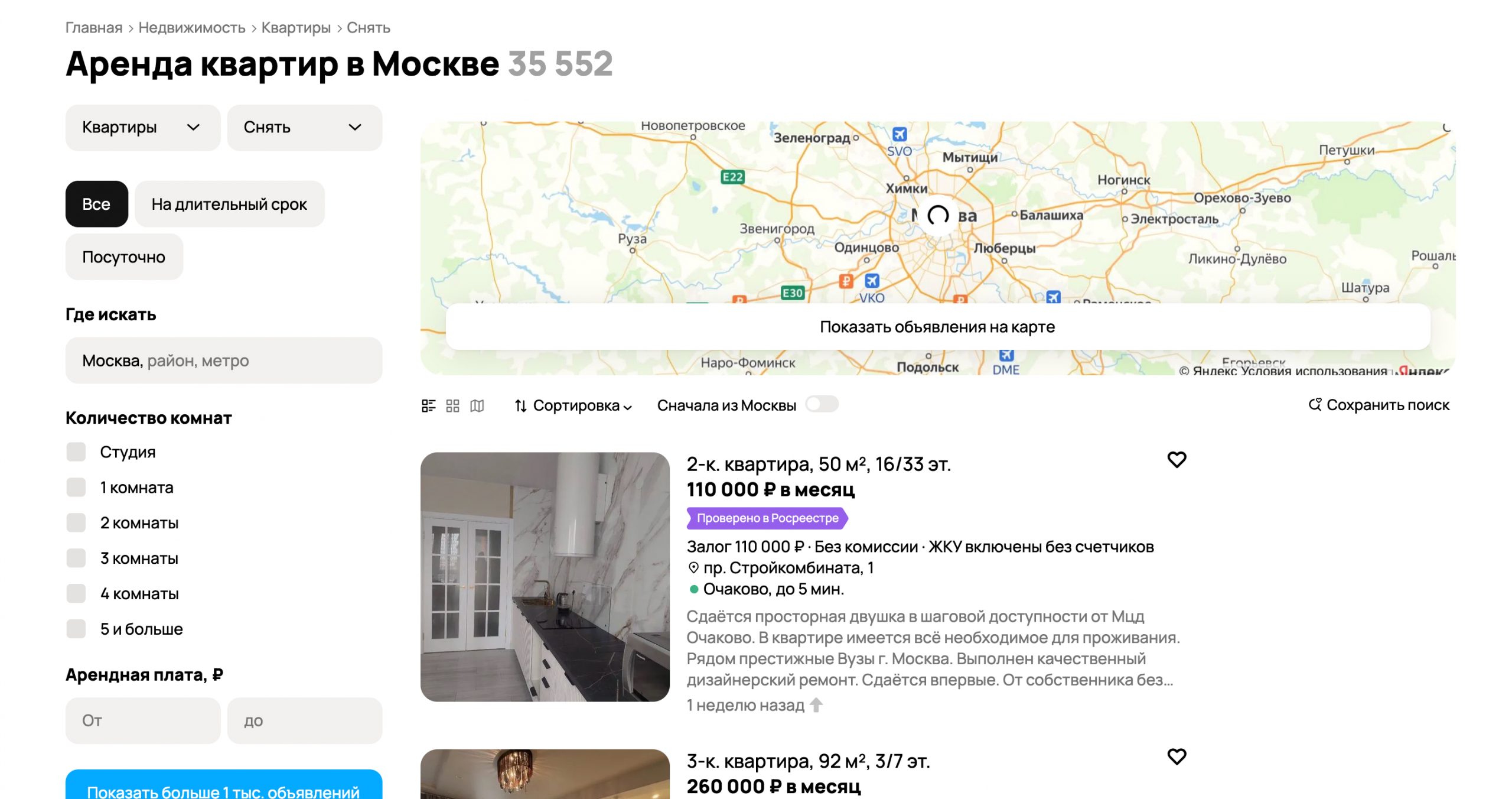Click the rent price От input field

pos(142,720)
